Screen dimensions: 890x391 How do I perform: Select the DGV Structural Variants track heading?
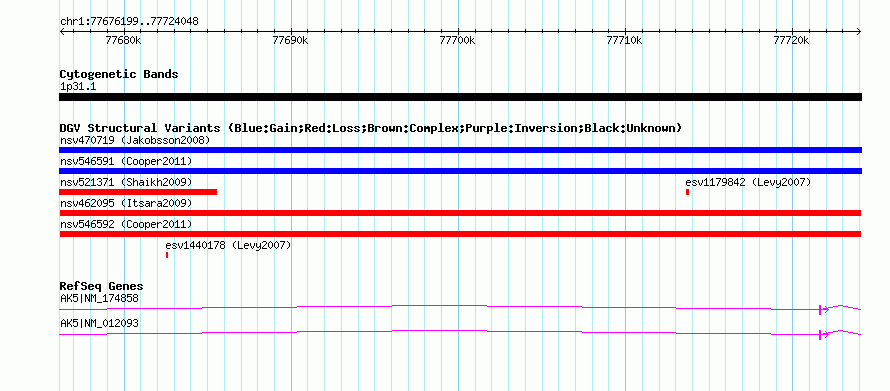click(371, 128)
